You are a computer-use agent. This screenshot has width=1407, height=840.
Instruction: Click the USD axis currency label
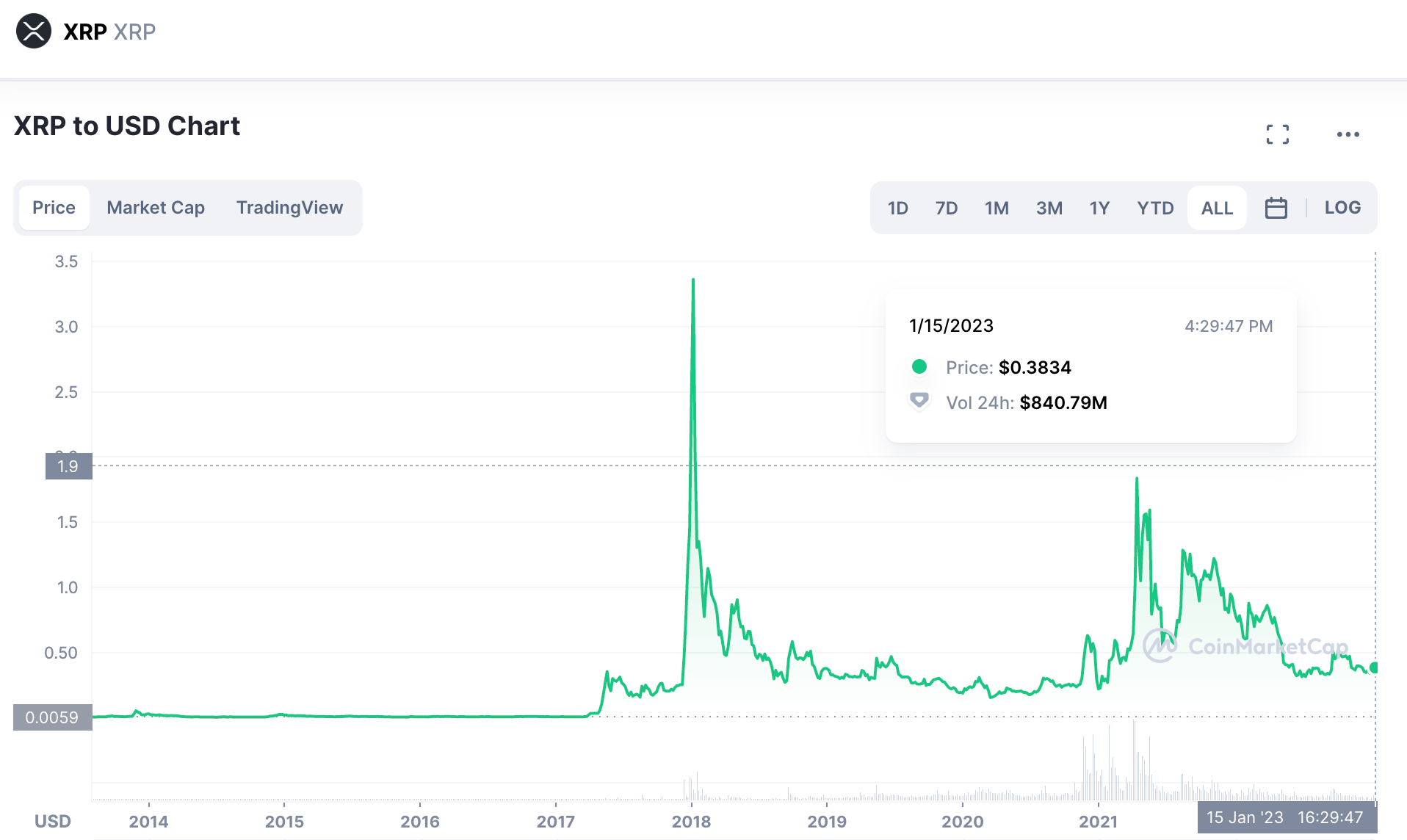[x=53, y=821]
